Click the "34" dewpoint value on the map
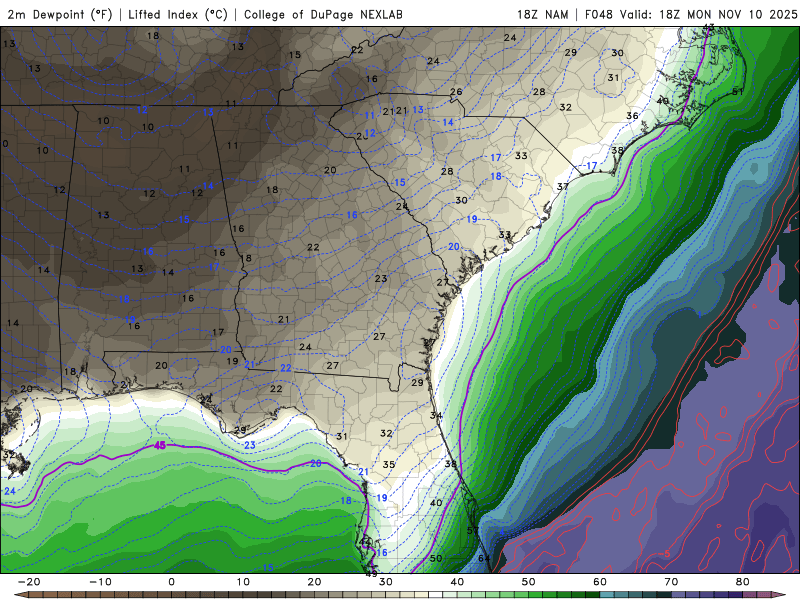Screen dimensions: 800x600 [x=436, y=415]
